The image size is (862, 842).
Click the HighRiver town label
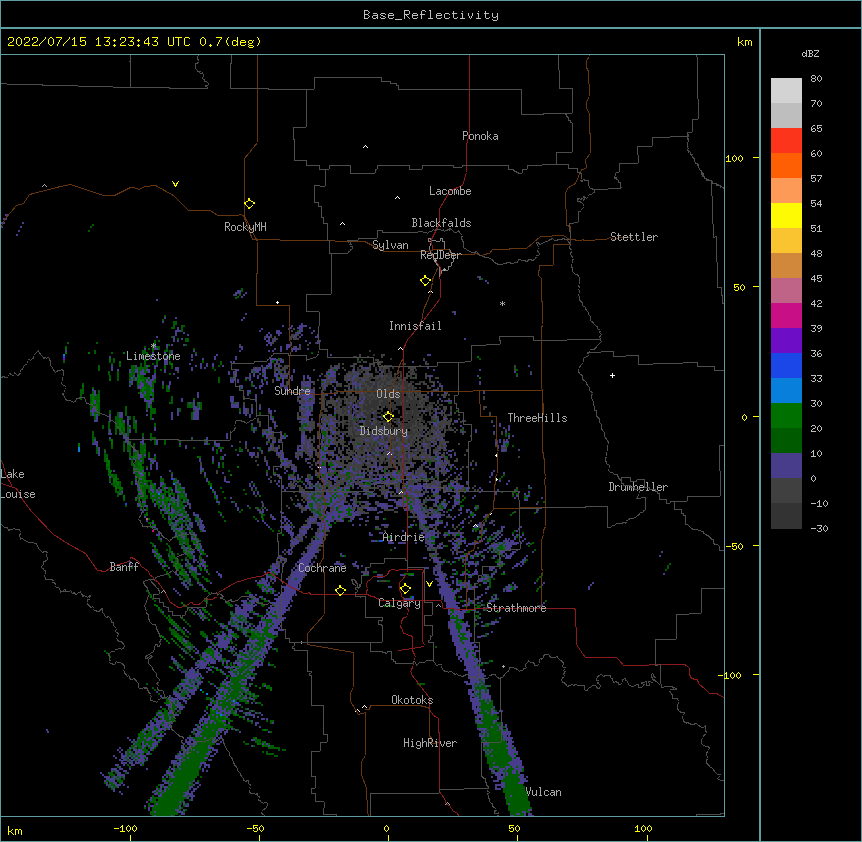430,743
